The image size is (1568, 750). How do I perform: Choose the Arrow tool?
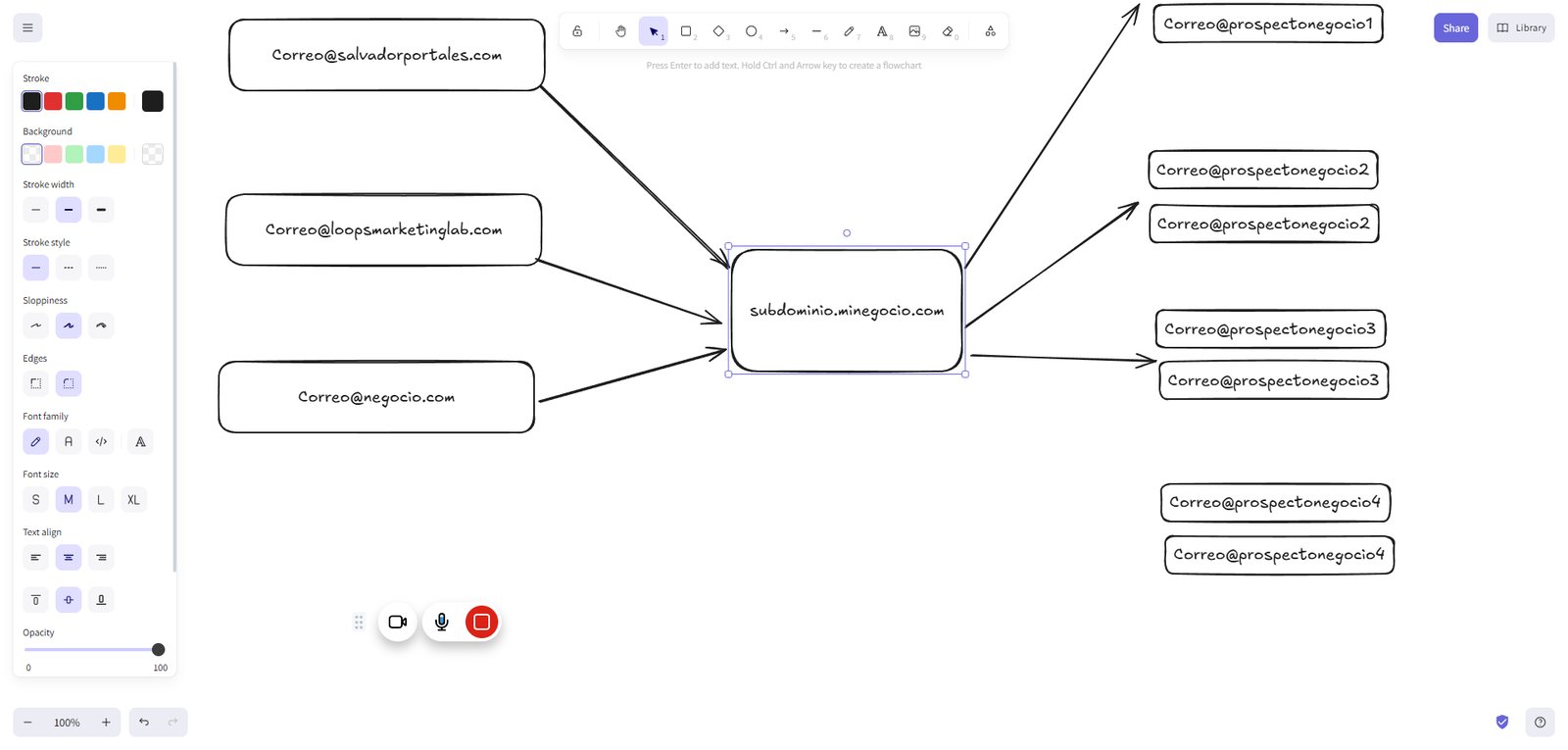784,31
